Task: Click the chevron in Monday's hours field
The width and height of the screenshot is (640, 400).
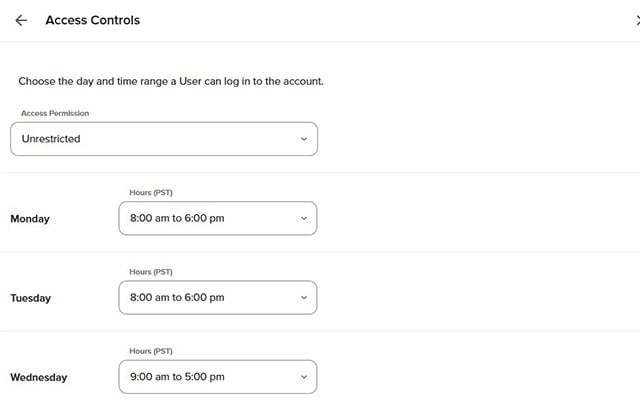Action: 304,218
